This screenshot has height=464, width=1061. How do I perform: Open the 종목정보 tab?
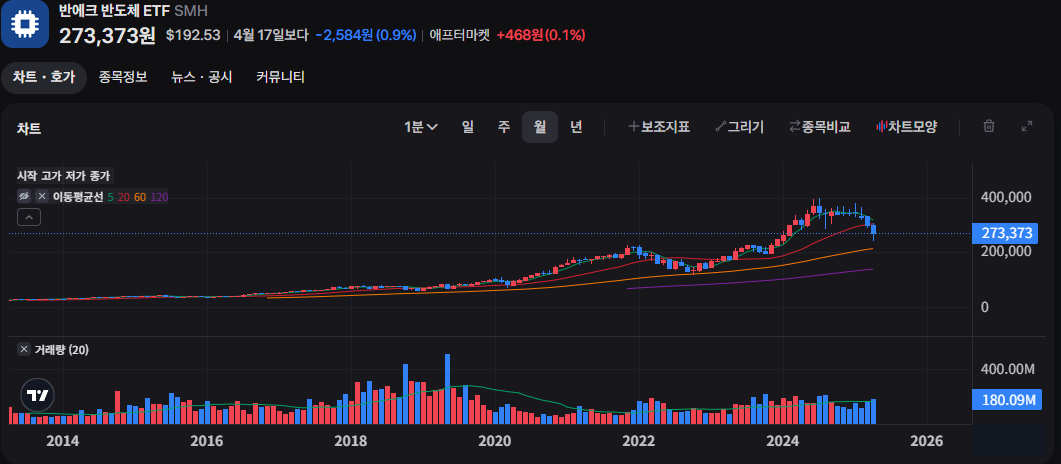[123, 77]
